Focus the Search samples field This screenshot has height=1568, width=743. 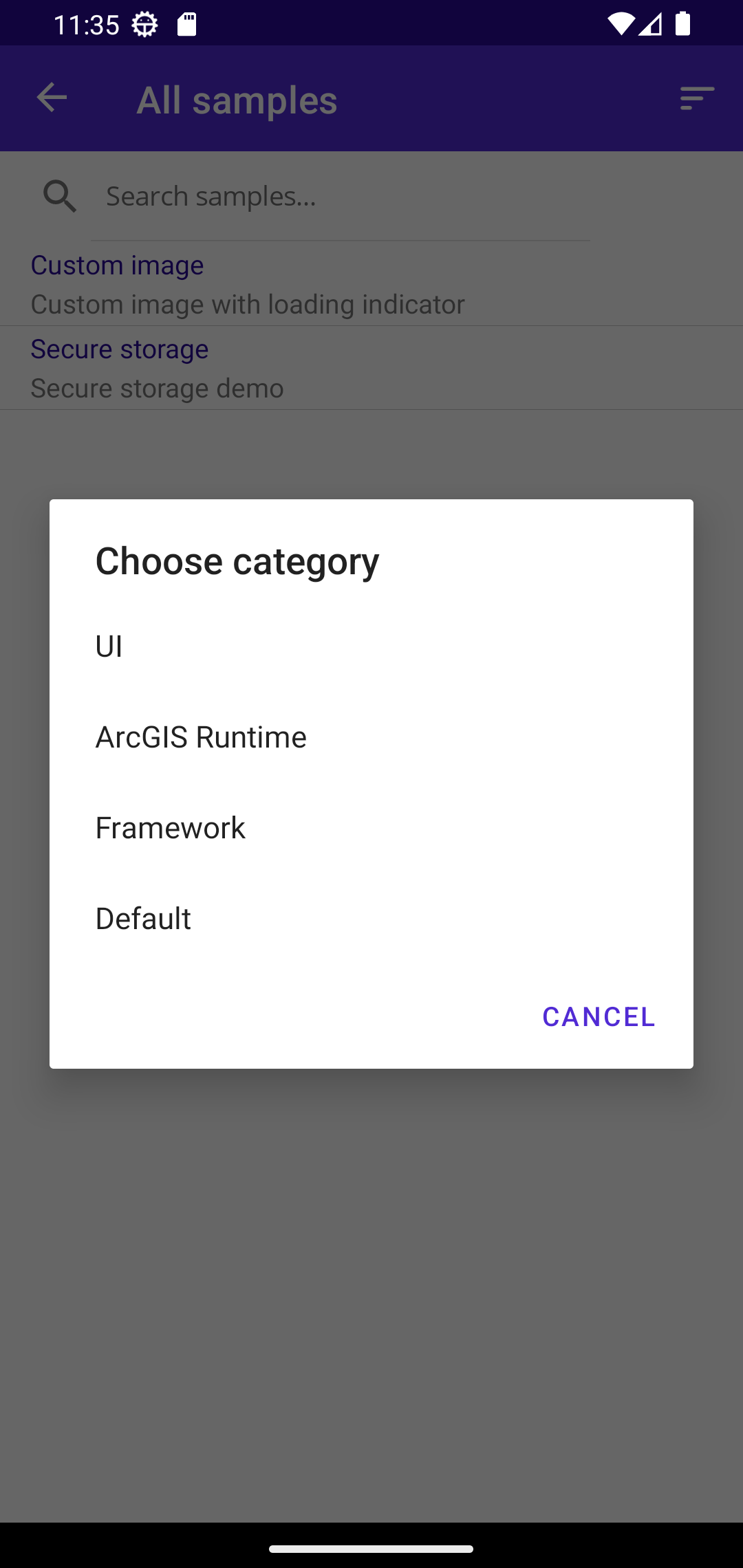341,197
